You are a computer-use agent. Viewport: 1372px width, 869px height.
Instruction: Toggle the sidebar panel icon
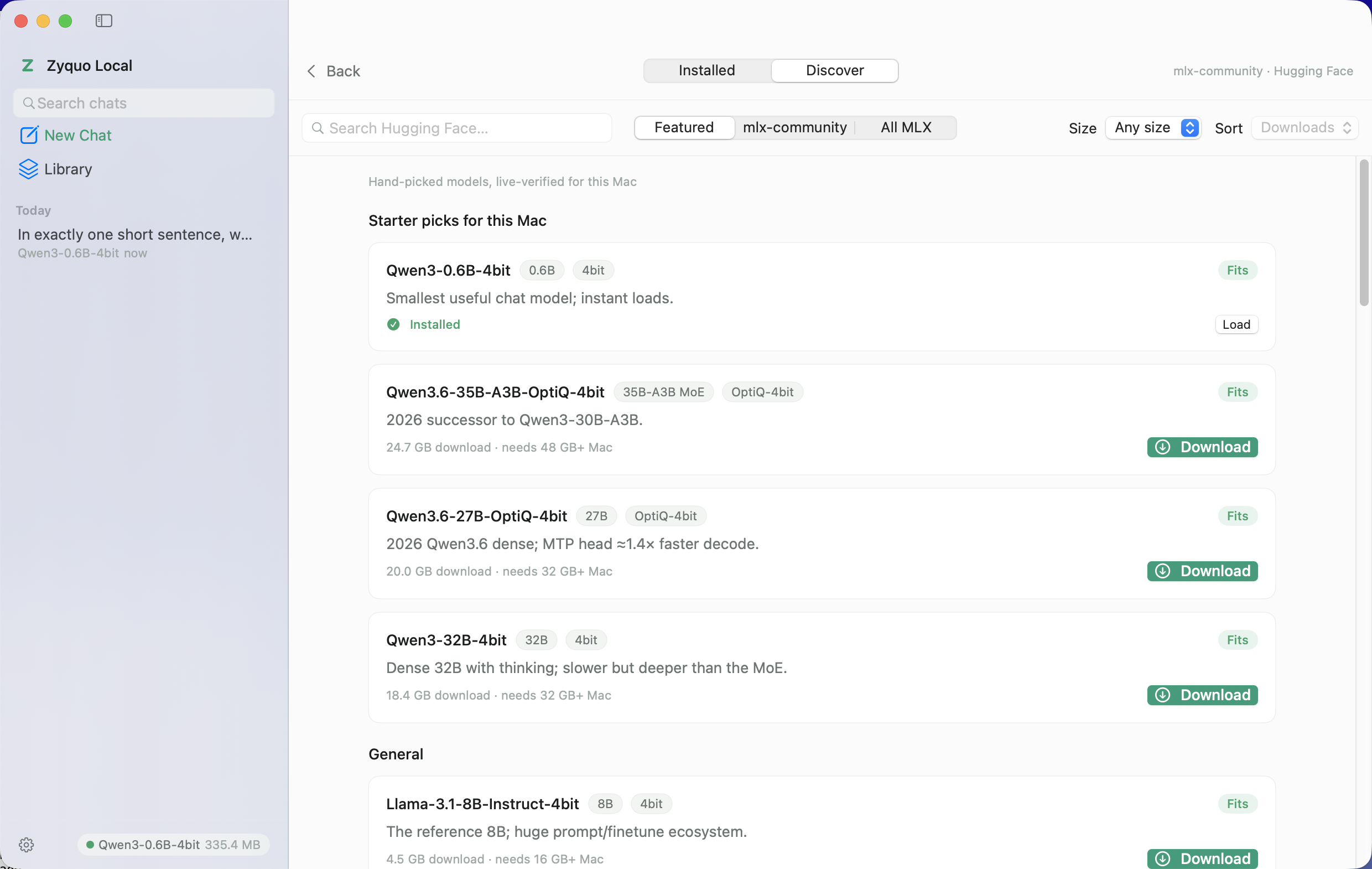pyautogui.click(x=103, y=21)
